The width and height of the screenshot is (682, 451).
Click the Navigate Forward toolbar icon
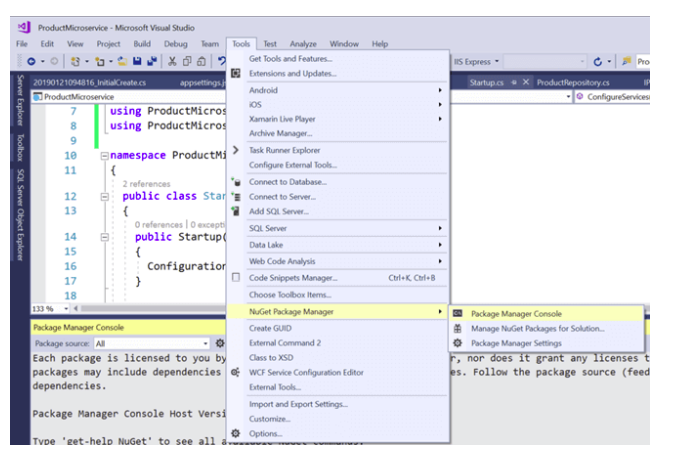(54, 61)
